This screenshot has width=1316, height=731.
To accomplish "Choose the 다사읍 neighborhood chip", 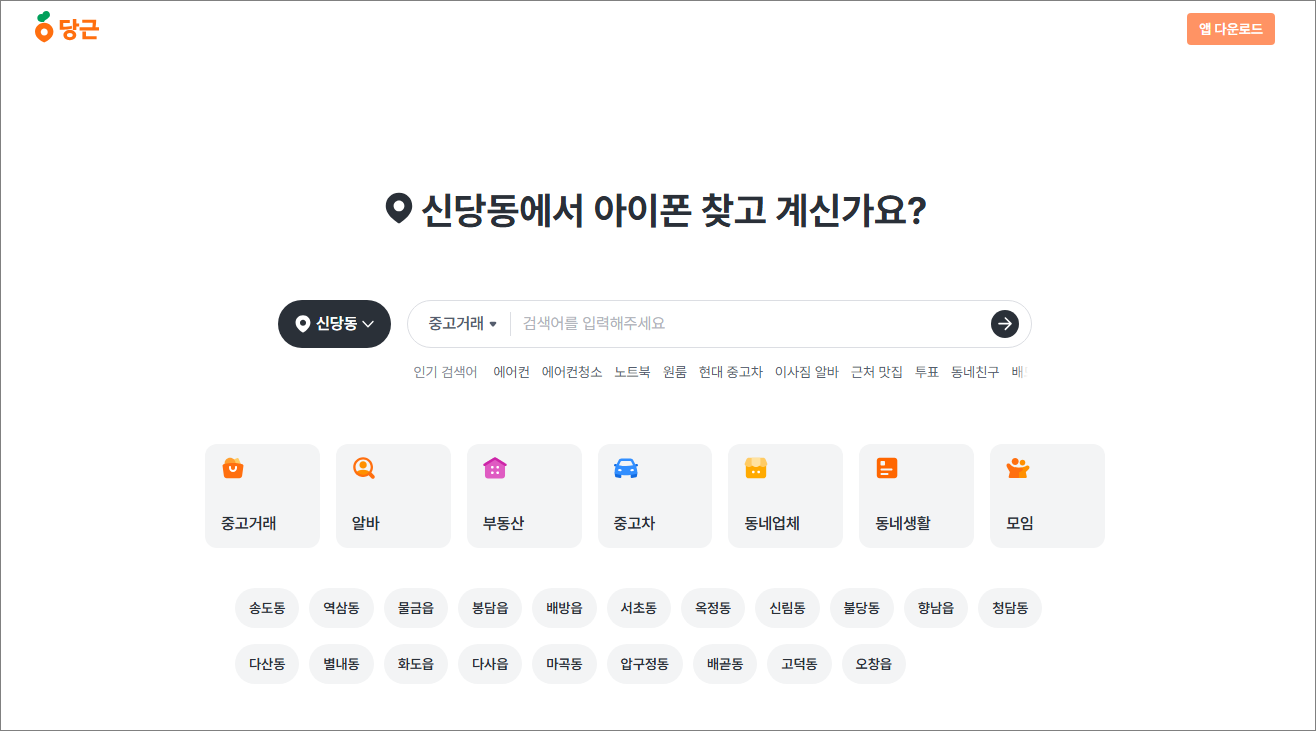I will [x=490, y=664].
